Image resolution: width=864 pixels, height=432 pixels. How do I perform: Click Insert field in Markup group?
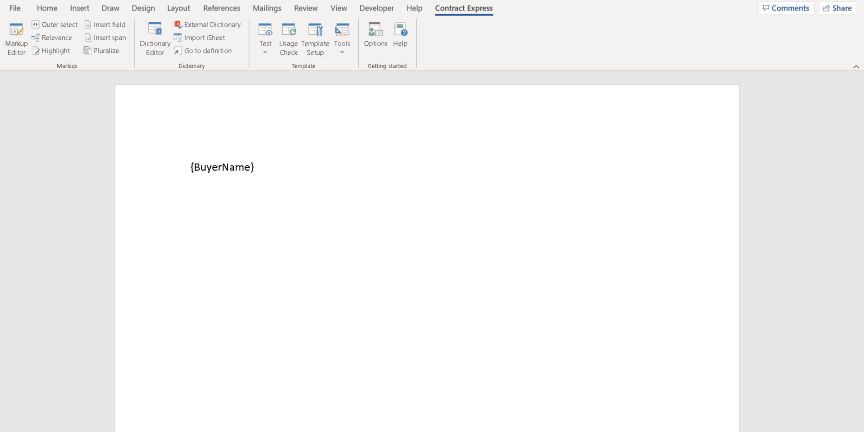105,24
